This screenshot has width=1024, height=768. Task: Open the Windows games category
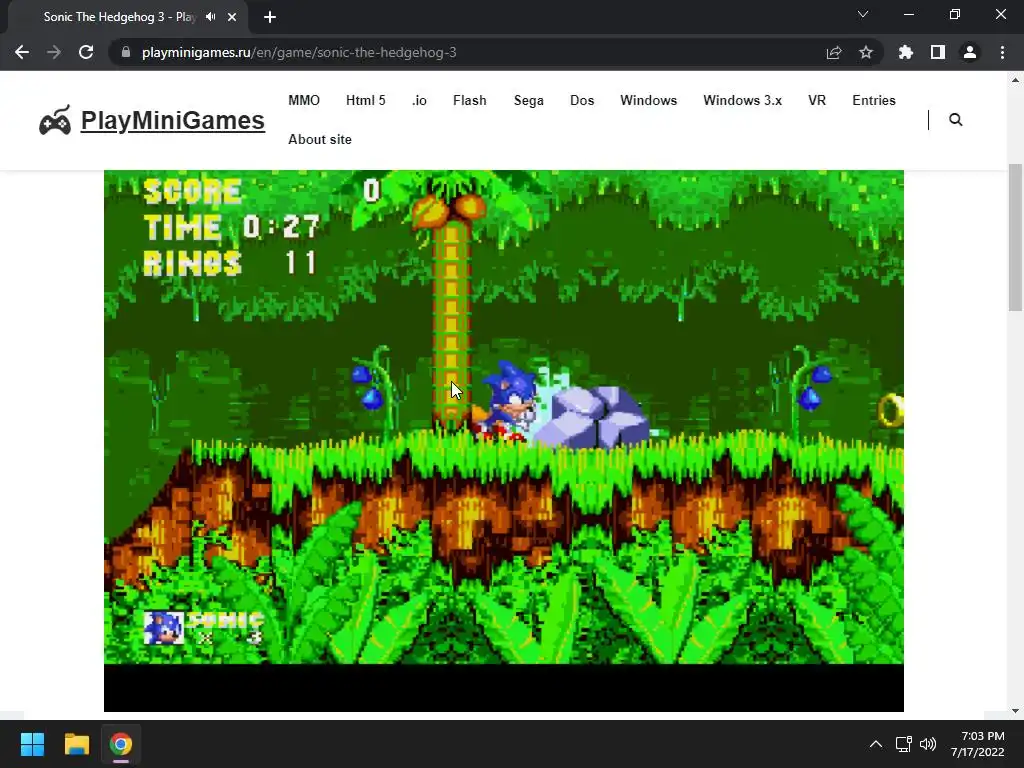pos(648,101)
